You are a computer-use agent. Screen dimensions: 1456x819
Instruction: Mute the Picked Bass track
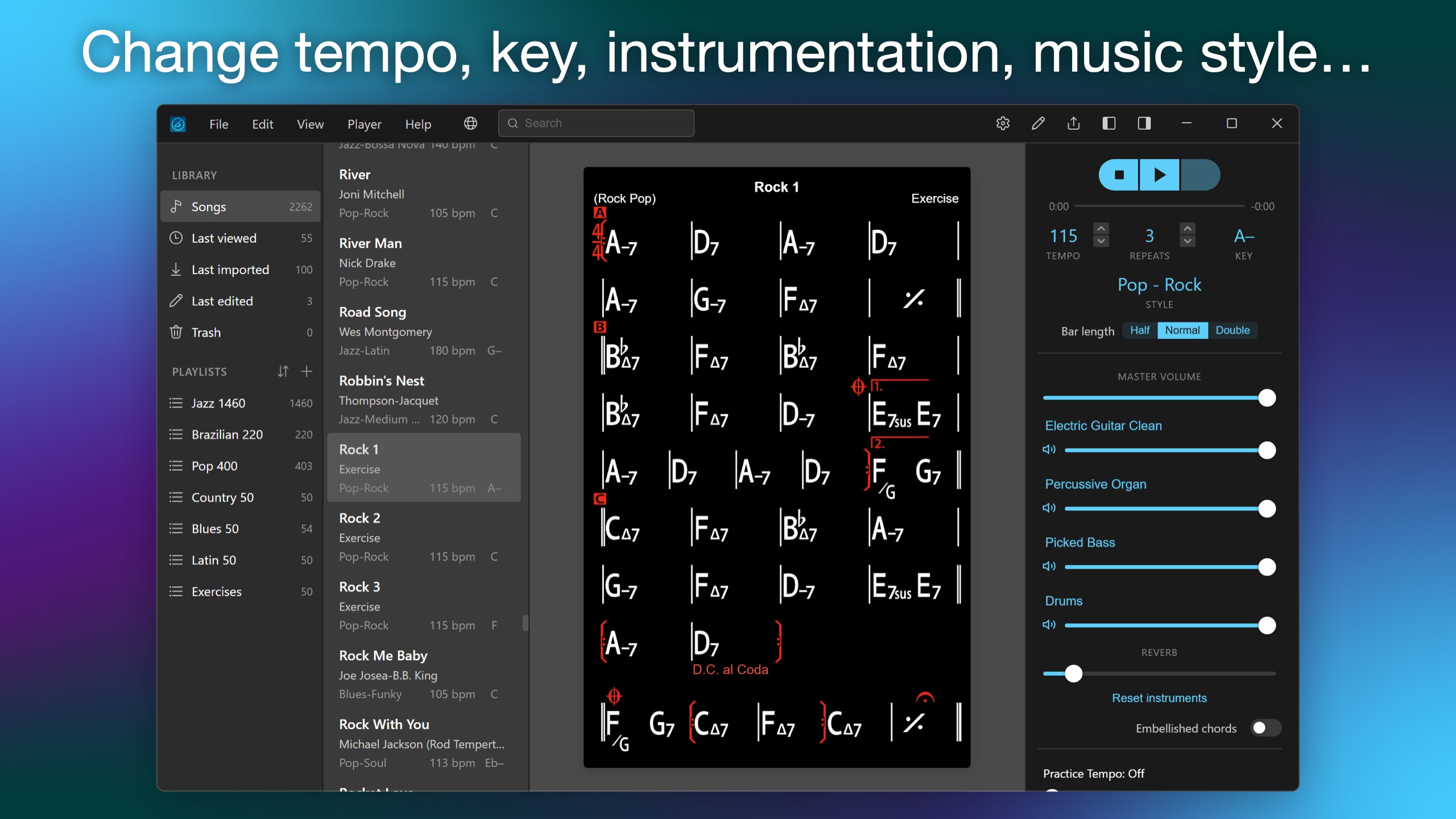click(1049, 566)
